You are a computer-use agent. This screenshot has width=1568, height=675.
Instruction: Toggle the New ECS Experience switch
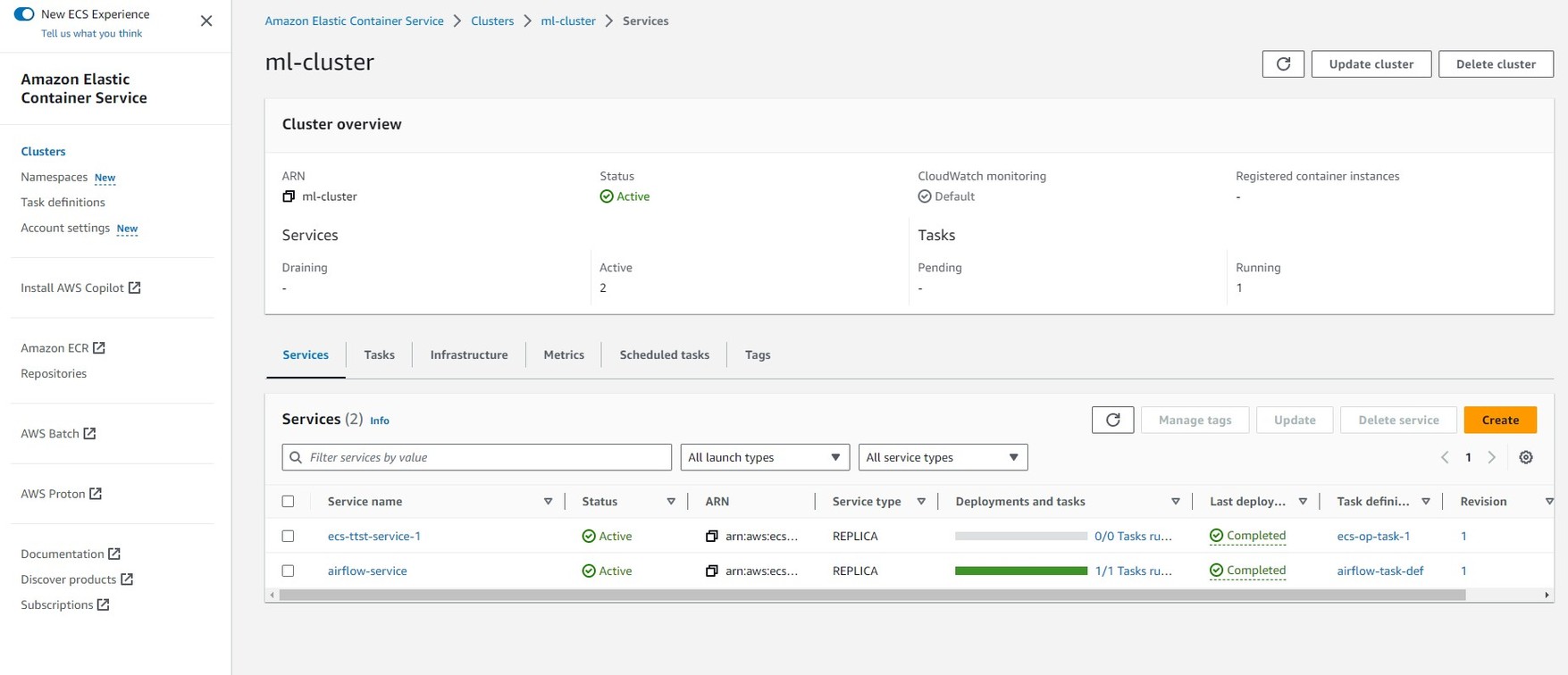(24, 14)
